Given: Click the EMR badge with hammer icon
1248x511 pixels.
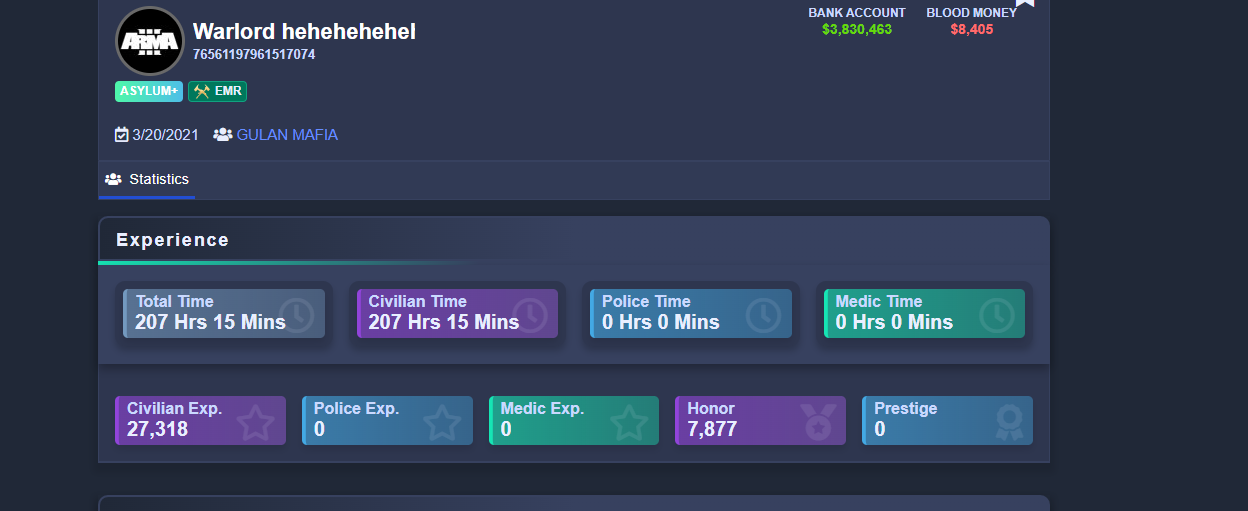Looking at the screenshot, I should click(217, 91).
